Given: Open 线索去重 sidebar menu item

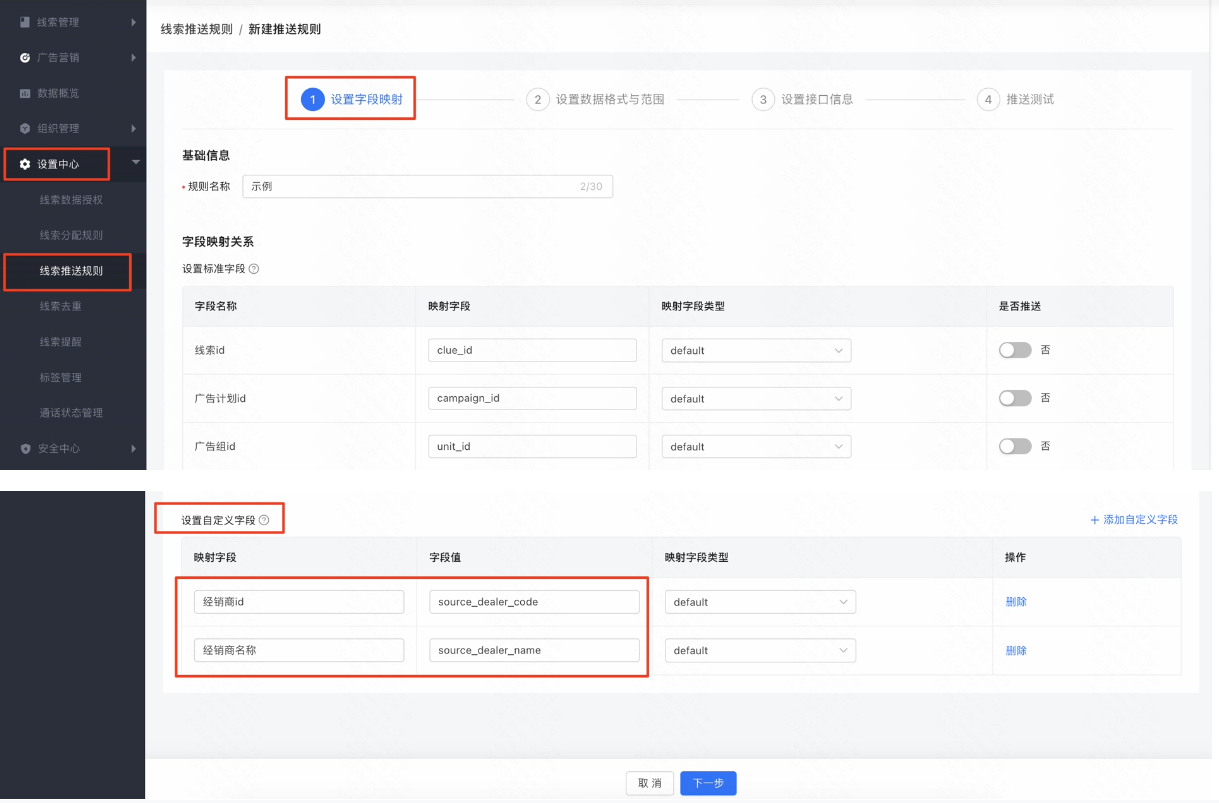Looking at the screenshot, I should coord(60,306).
